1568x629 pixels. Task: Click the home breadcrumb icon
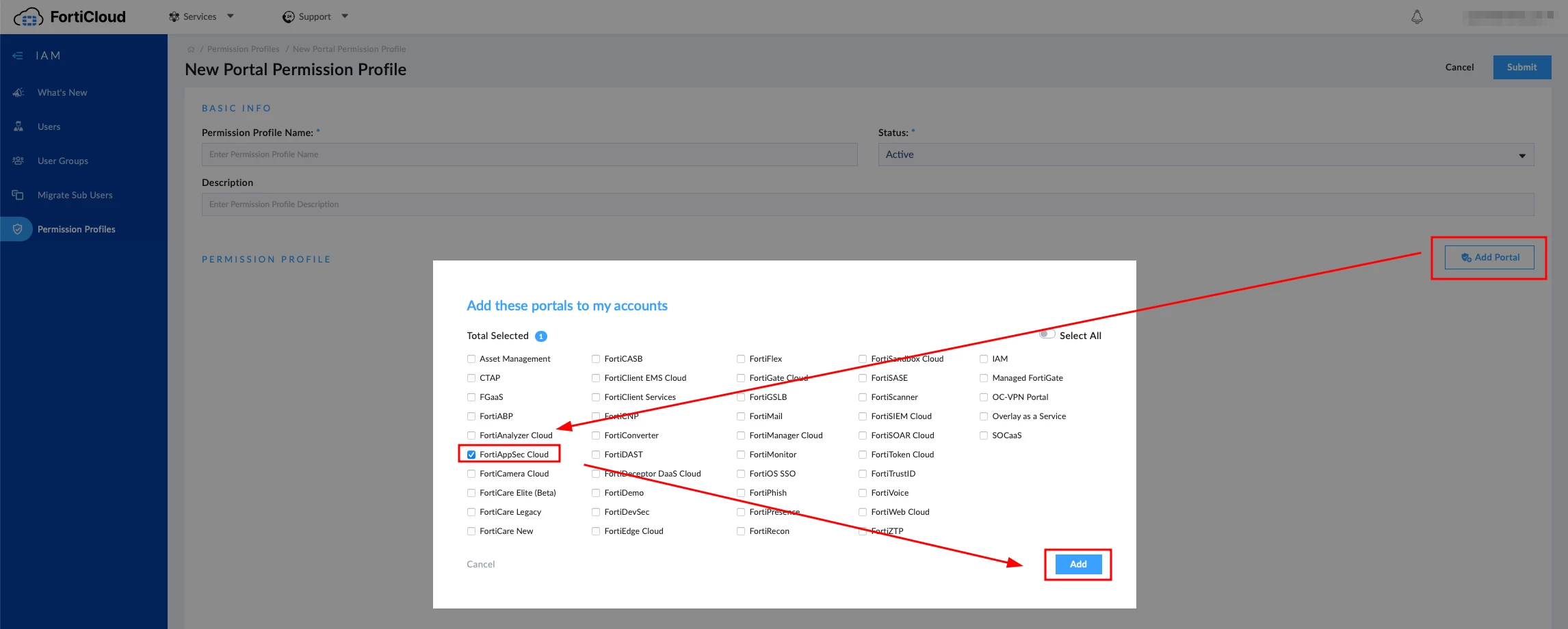tap(191, 49)
